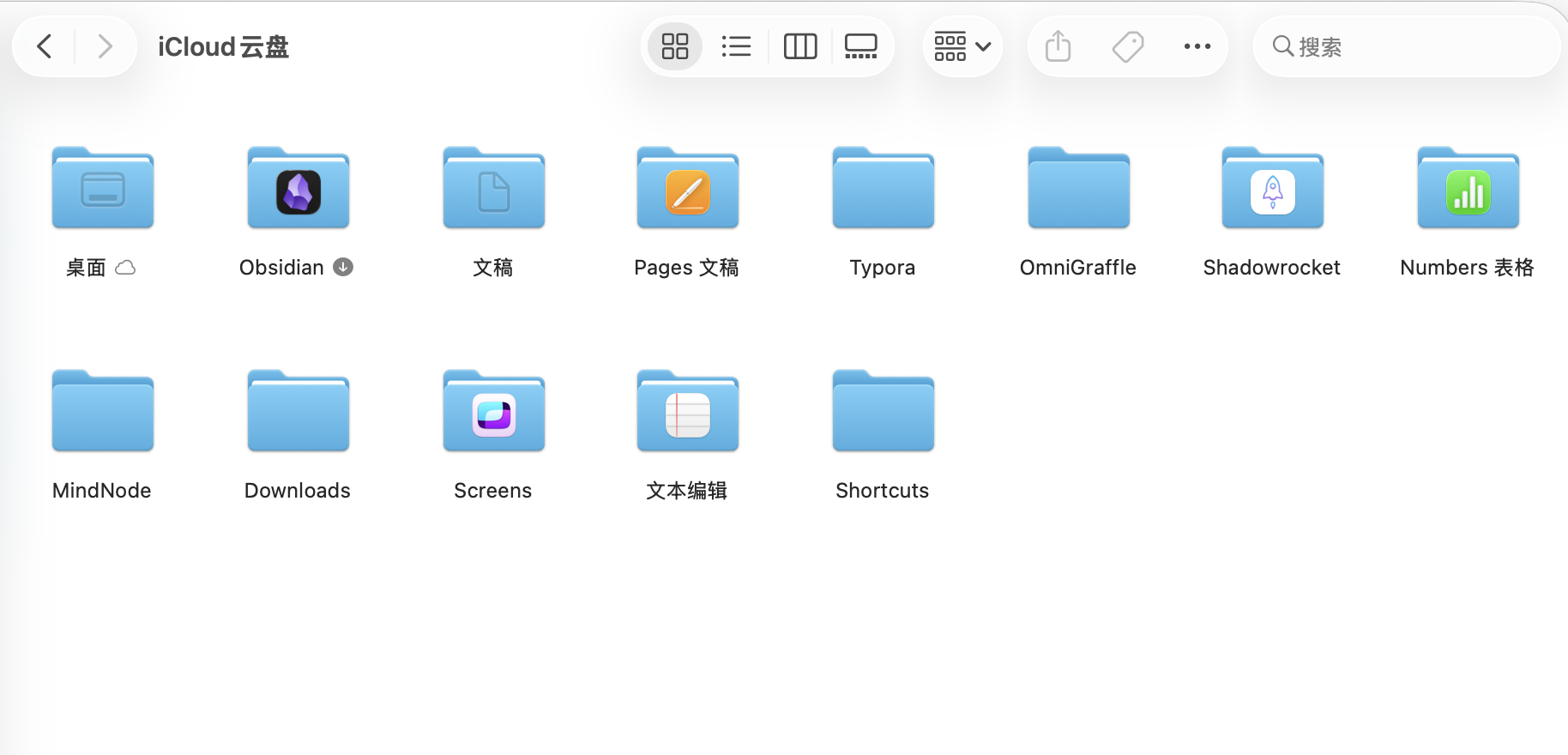
Task: Select the Shadowrocket folder icon
Action: (x=1273, y=188)
